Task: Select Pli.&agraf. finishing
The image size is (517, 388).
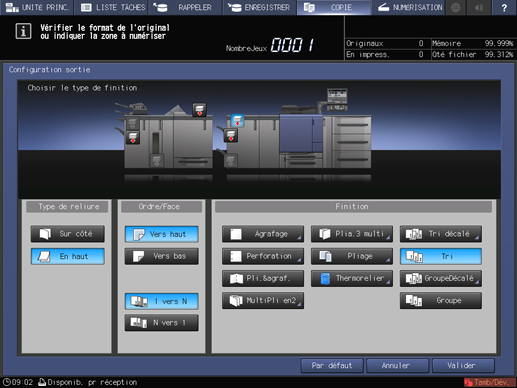Action: point(263,278)
